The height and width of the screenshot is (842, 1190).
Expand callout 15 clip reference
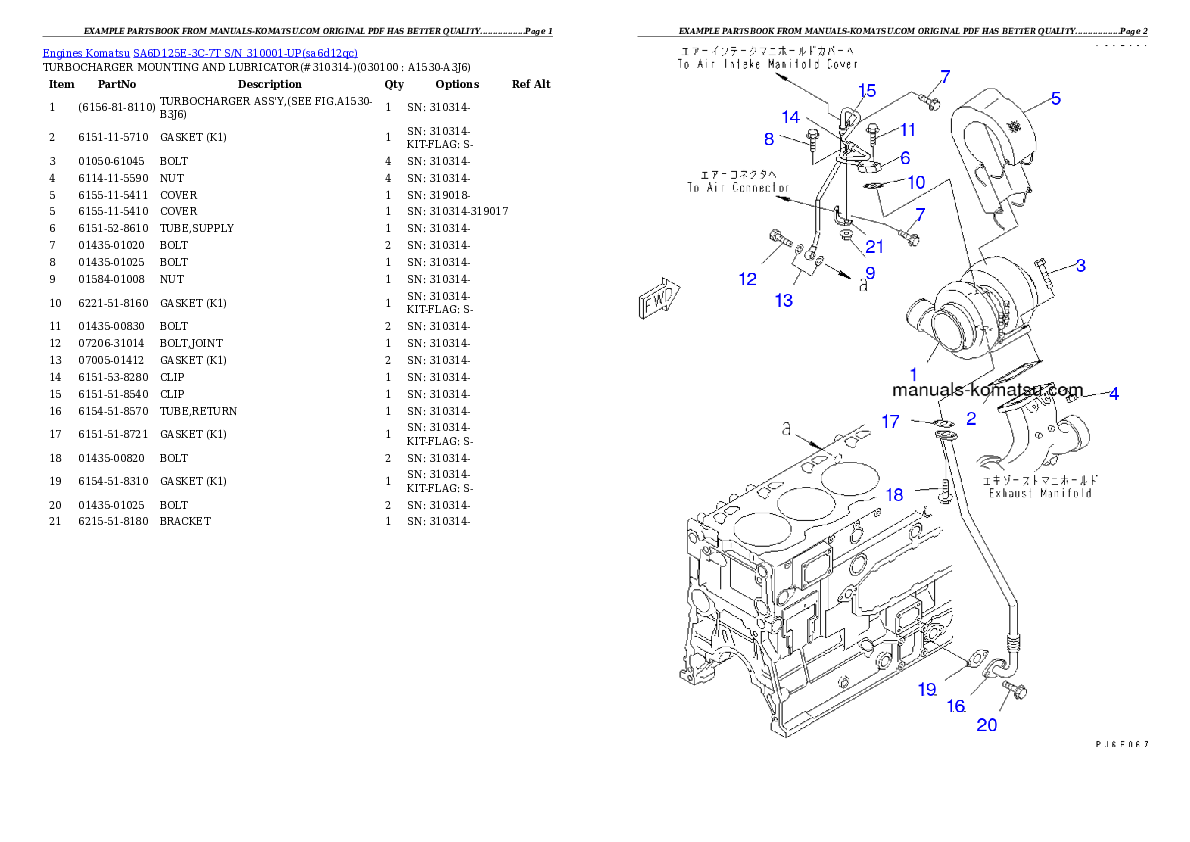click(867, 90)
